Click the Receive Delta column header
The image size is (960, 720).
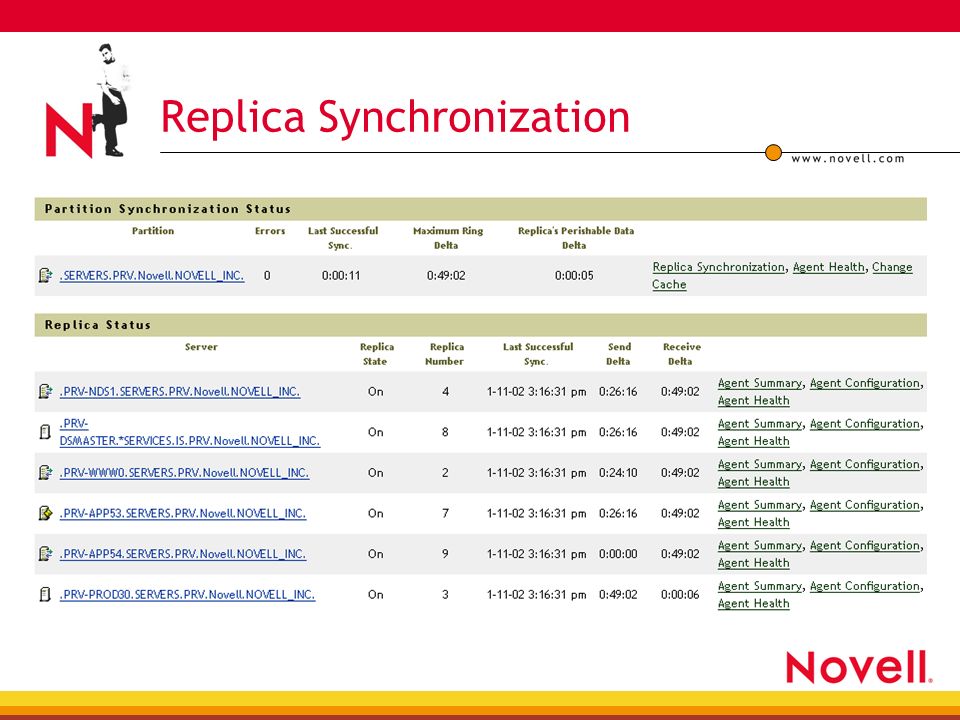(x=681, y=354)
